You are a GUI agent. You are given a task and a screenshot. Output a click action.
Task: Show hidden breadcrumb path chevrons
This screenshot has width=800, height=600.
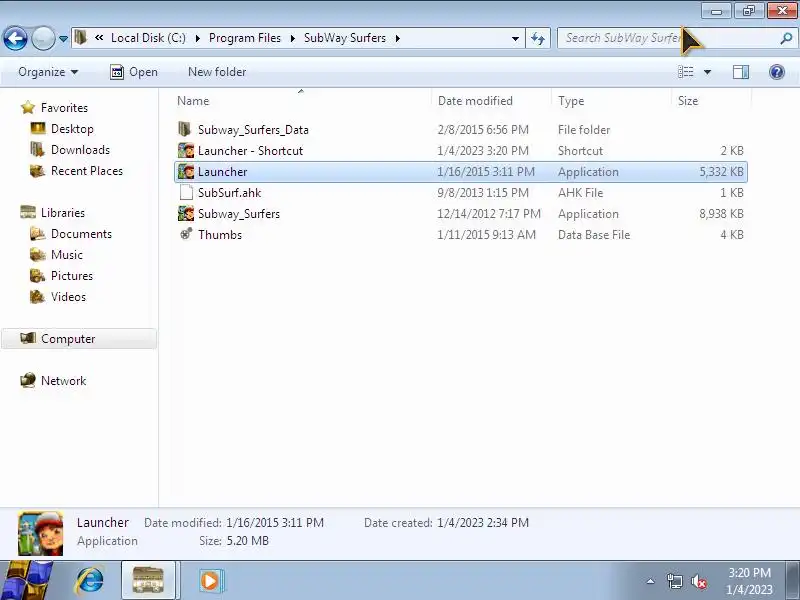(99, 38)
